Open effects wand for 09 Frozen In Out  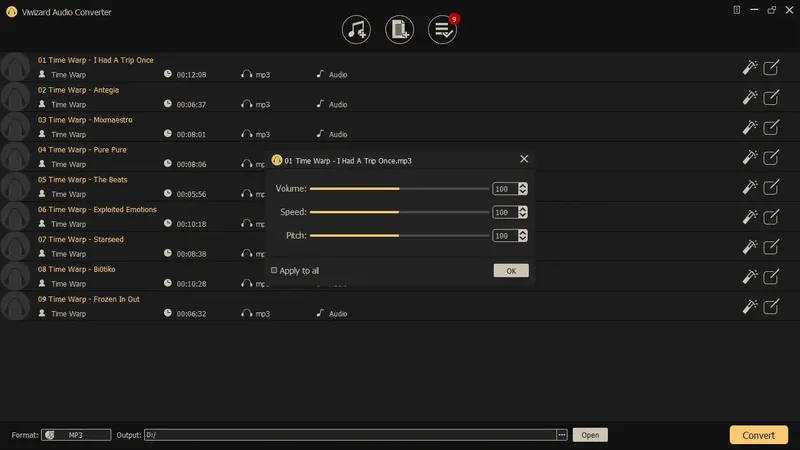tap(749, 306)
